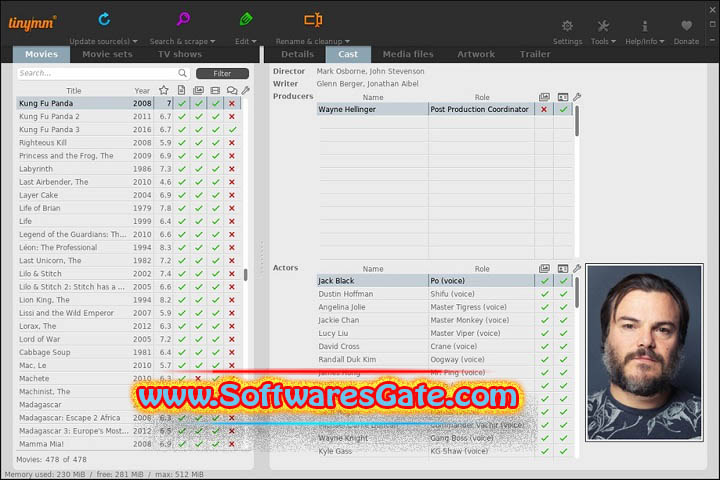The image size is (720, 480).
Task: Open Tools dropdown arrow
Action: pyautogui.click(x=613, y=41)
